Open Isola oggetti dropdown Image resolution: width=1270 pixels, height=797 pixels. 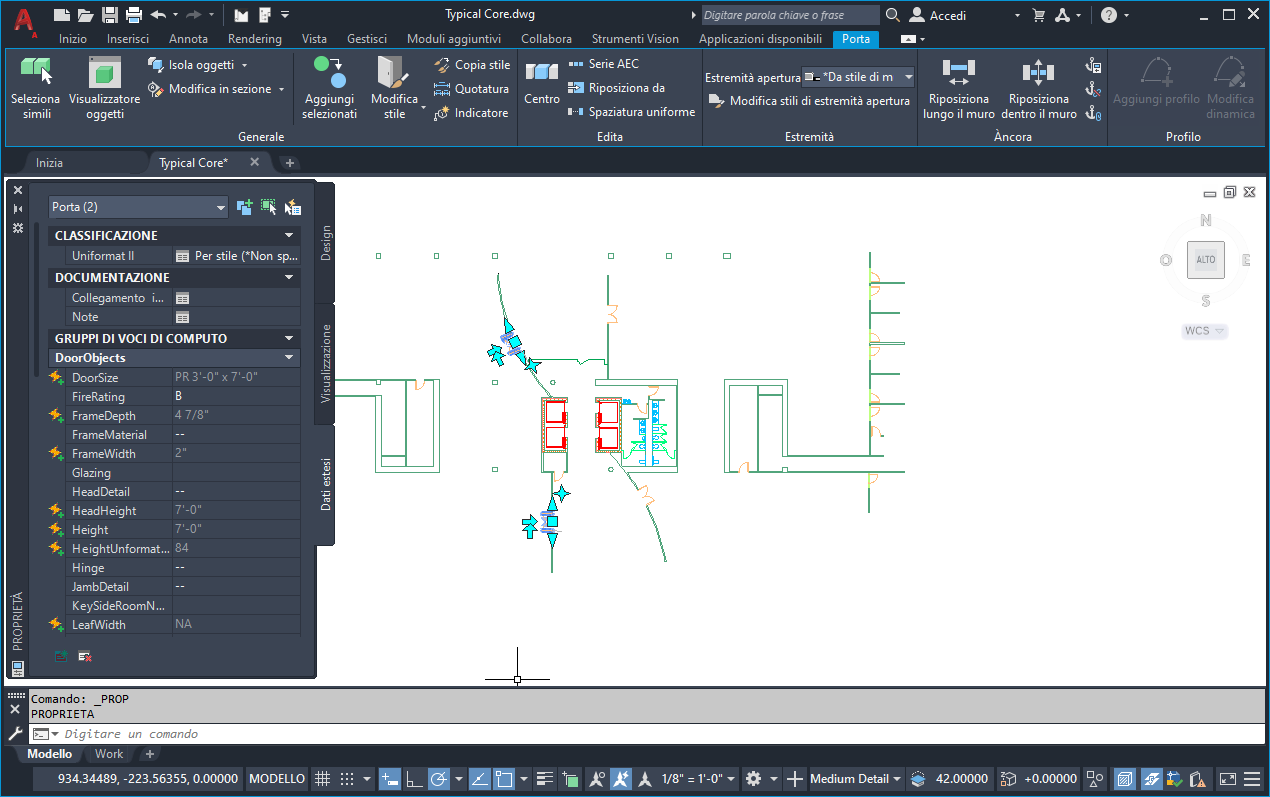click(x=198, y=65)
